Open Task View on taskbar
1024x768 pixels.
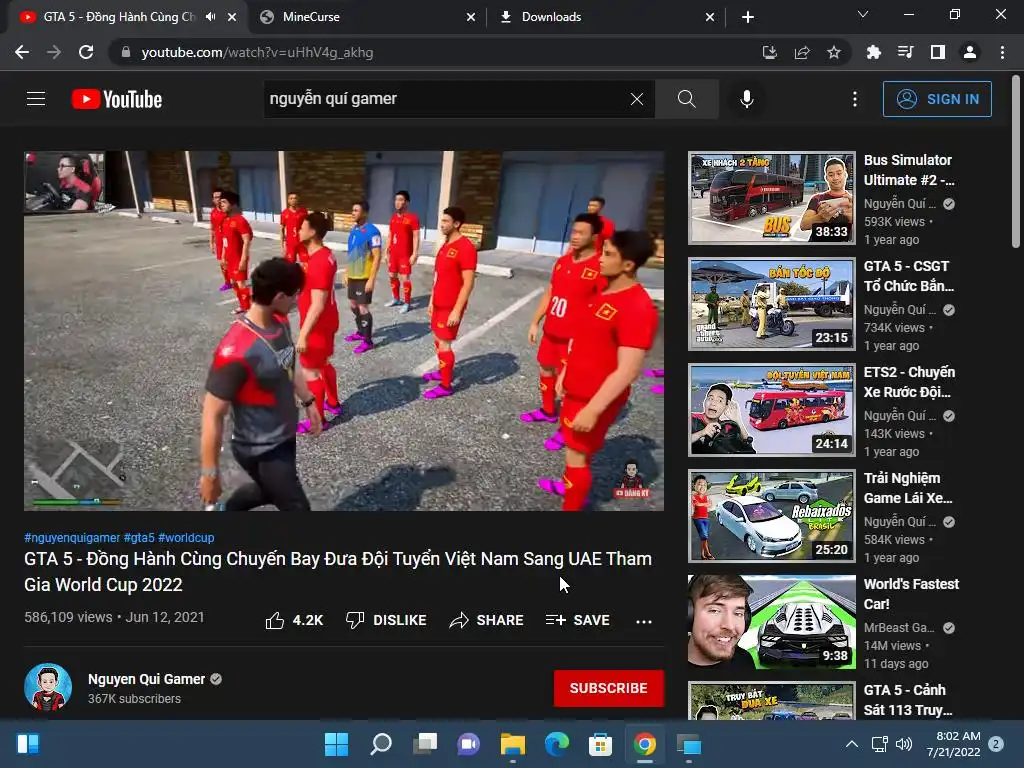pyautogui.click(x=425, y=744)
